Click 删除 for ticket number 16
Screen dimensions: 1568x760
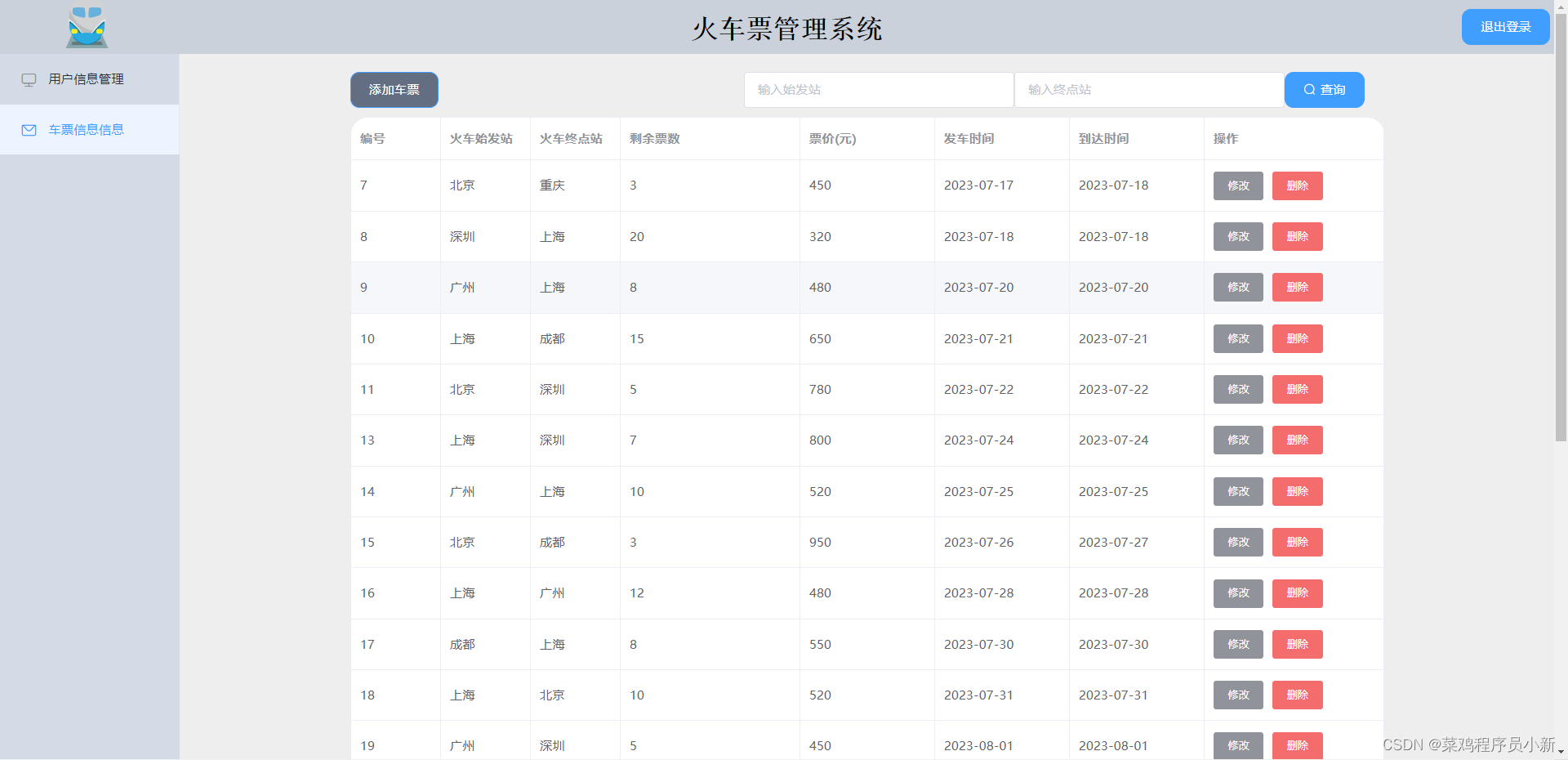tap(1298, 593)
